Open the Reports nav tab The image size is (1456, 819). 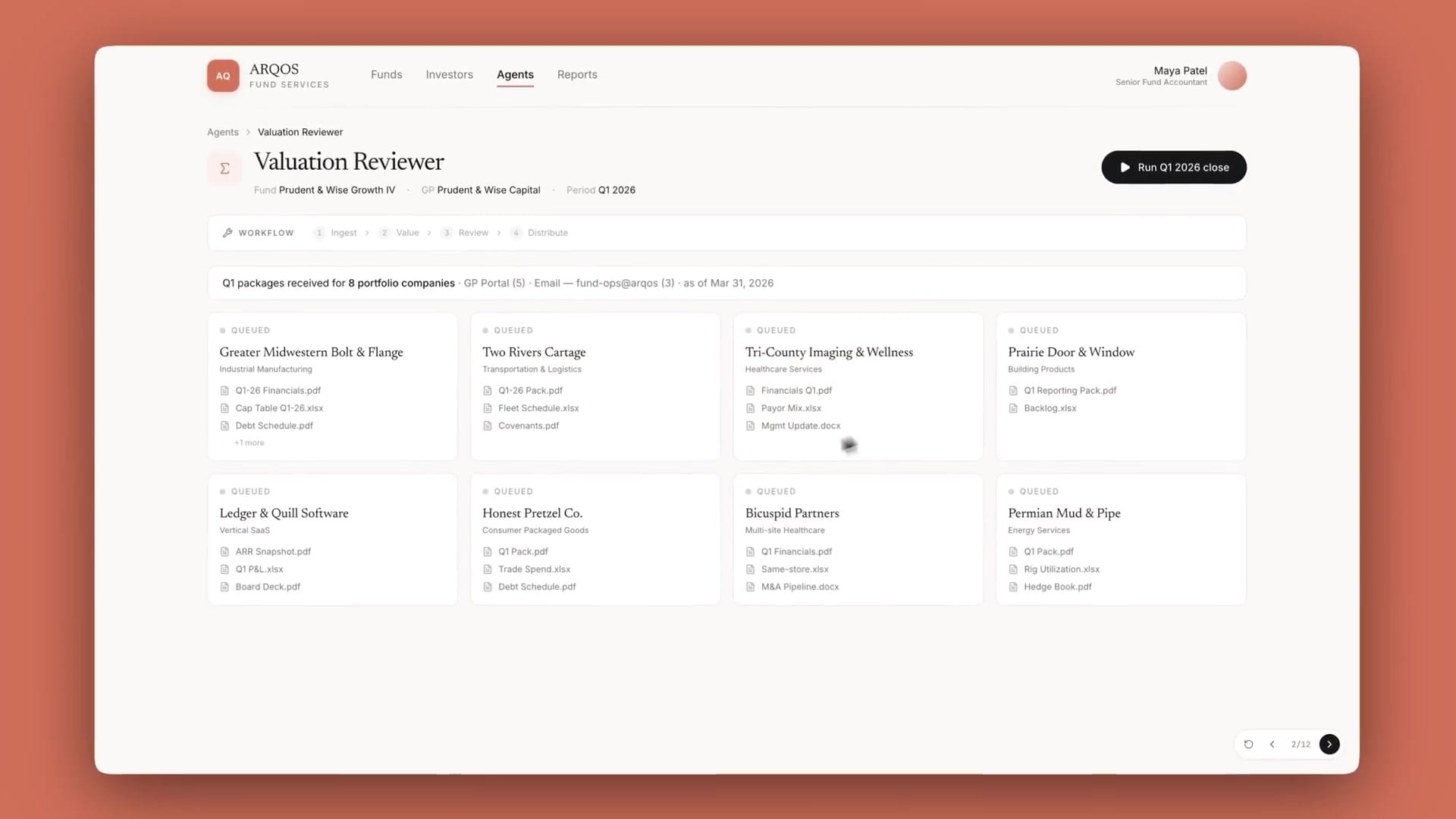tap(577, 74)
